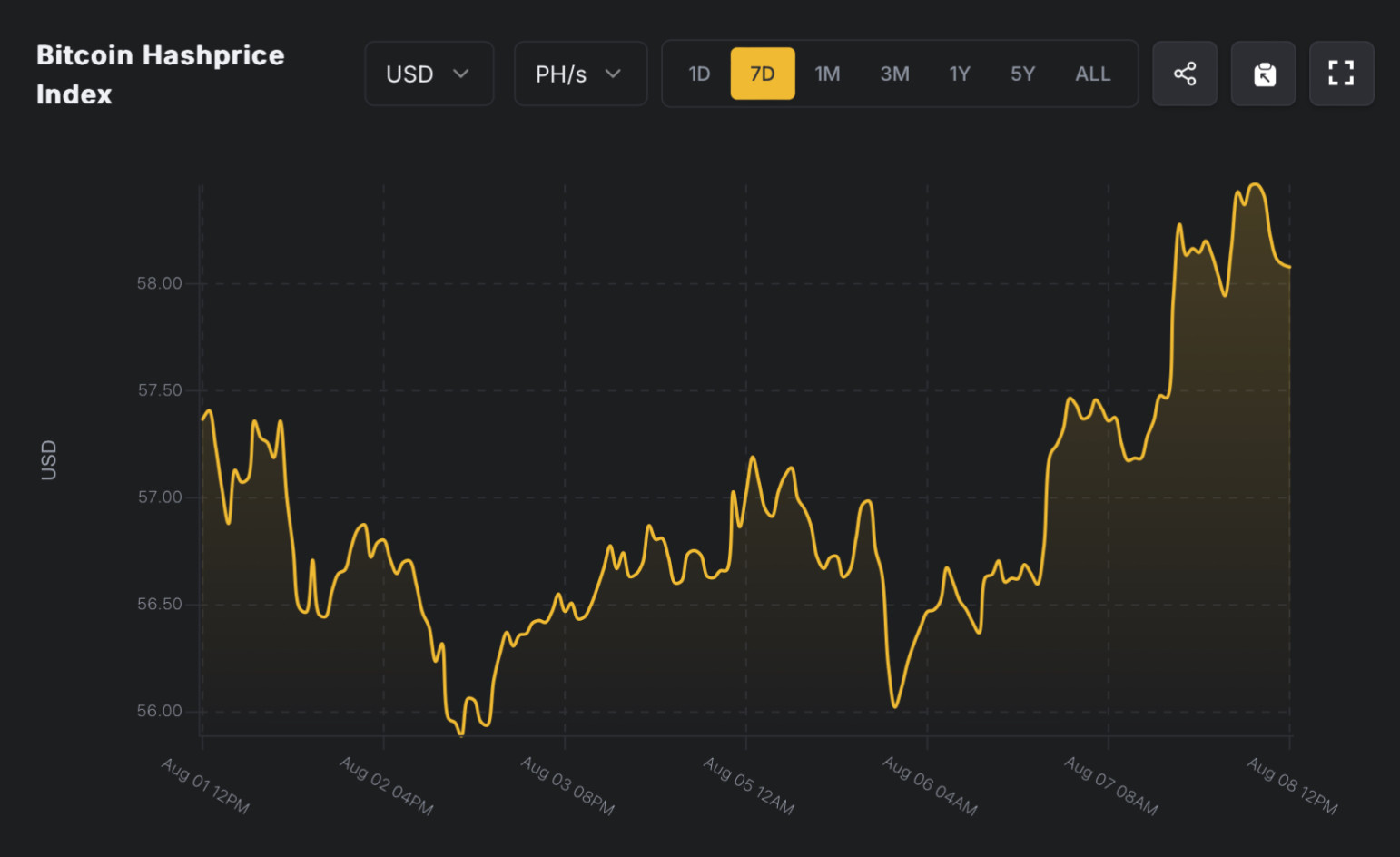Screen dimensions: 1400x857
Task: Select the 1D time range
Action: tap(699, 74)
